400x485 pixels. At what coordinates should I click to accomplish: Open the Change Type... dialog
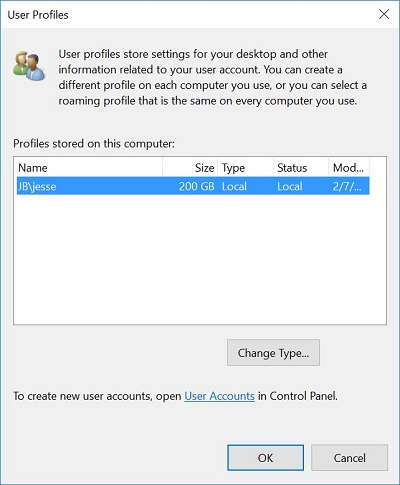point(273,353)
